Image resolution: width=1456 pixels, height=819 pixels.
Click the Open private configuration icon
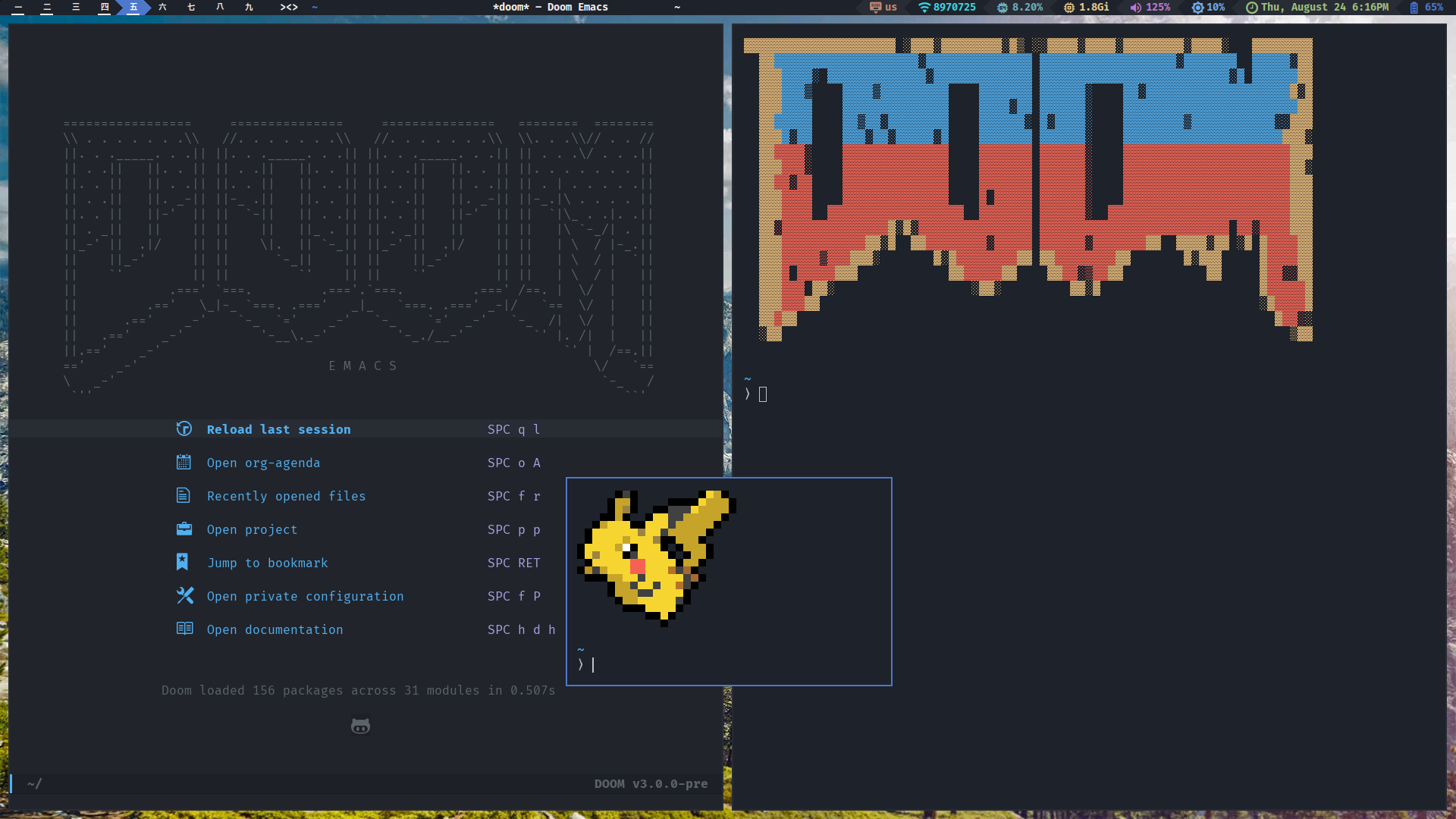[183, 595]
